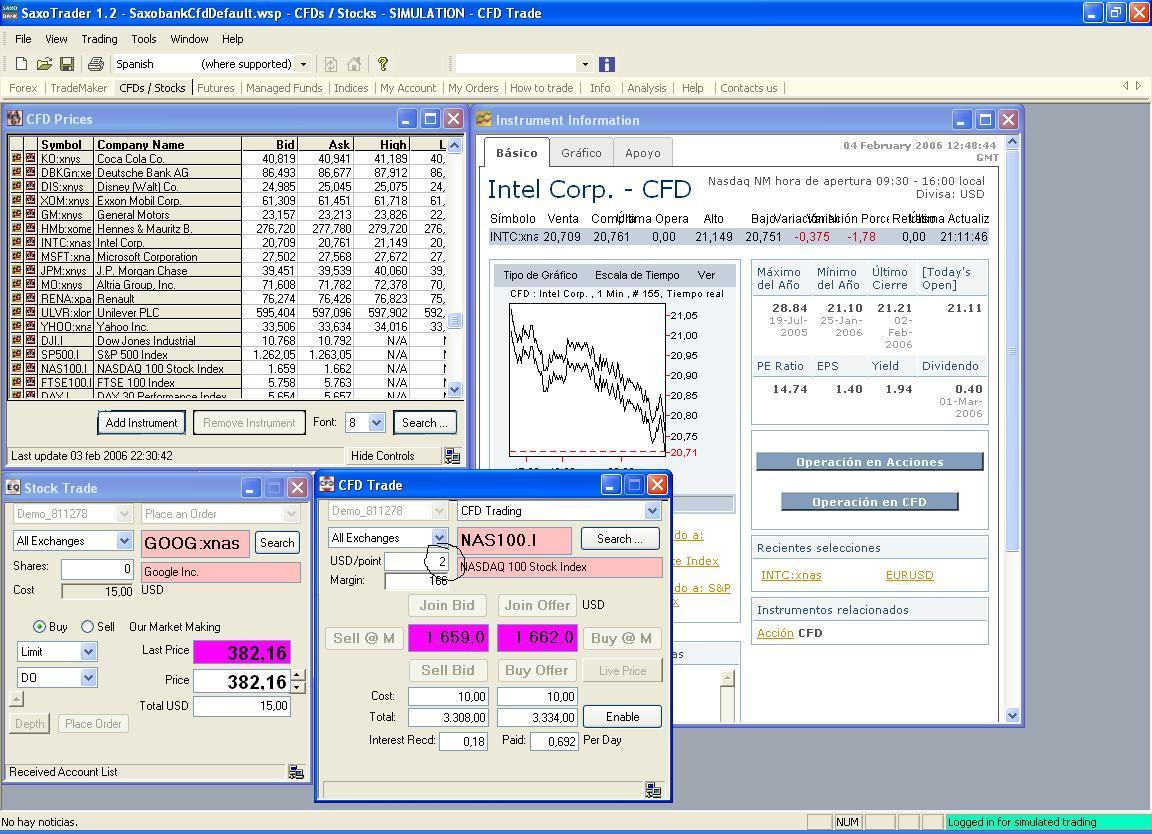This screenshot has width=1152, height=834.
Task: Click the red icon beside YHOO:xna symbol
Action: [x=30, y=326]
